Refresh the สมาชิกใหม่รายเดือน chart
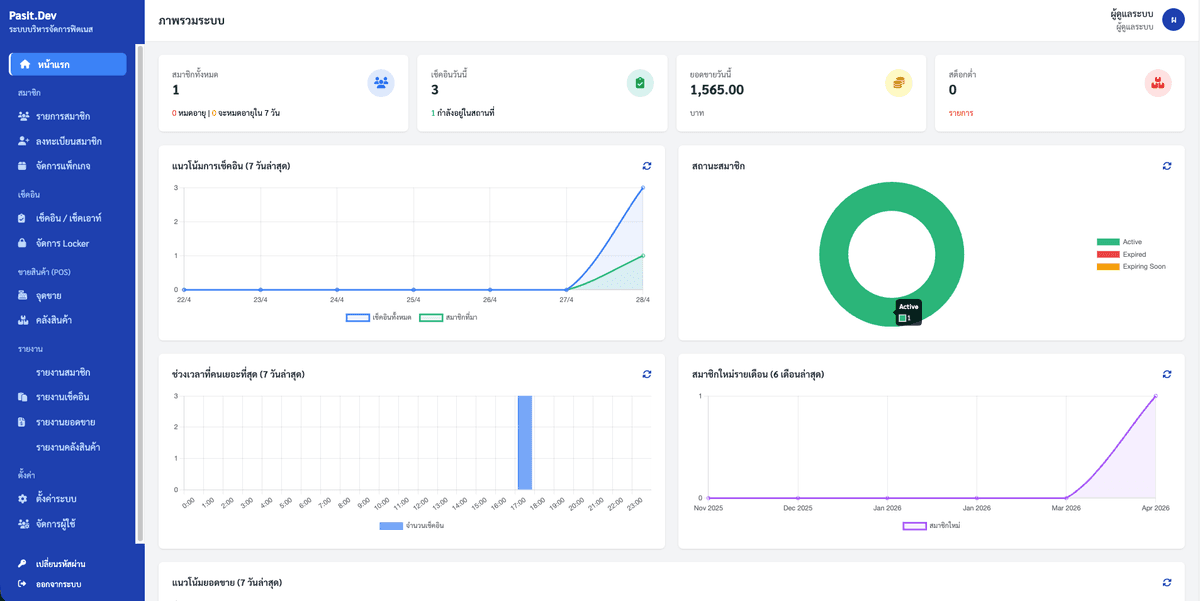The image size is (1200, 601). (x=1167, y=374)
